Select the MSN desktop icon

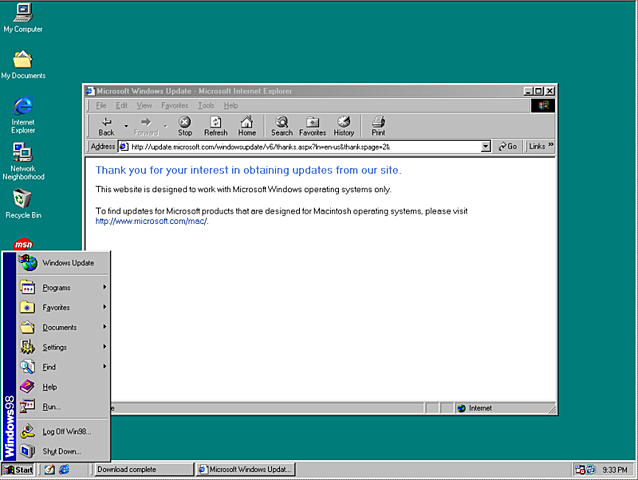[x=23, y=244]
